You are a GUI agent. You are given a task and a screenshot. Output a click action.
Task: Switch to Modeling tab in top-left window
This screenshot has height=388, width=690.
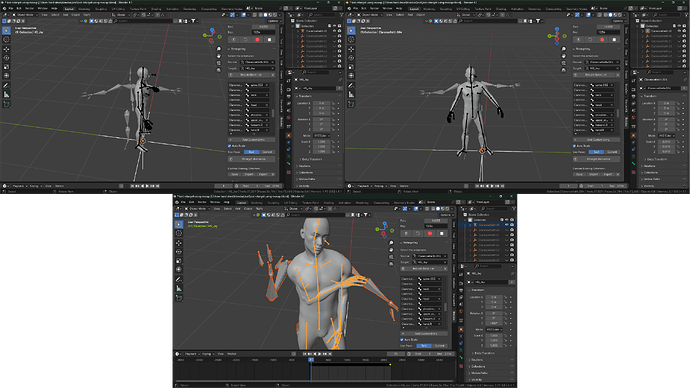pos(84,9)
